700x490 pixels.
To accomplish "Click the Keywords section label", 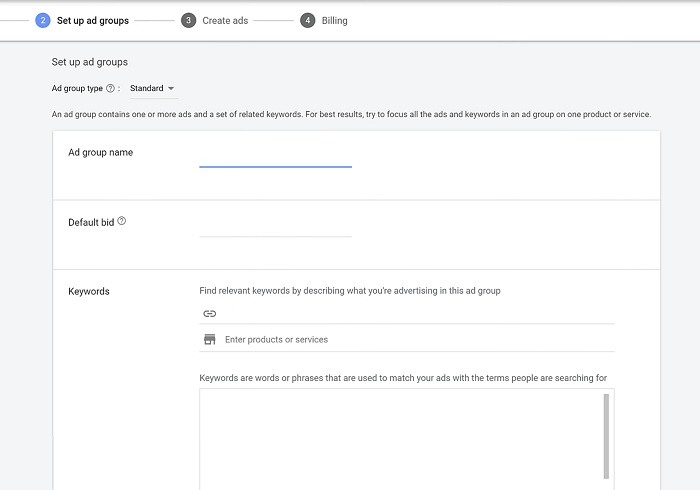I will point(89,291).
